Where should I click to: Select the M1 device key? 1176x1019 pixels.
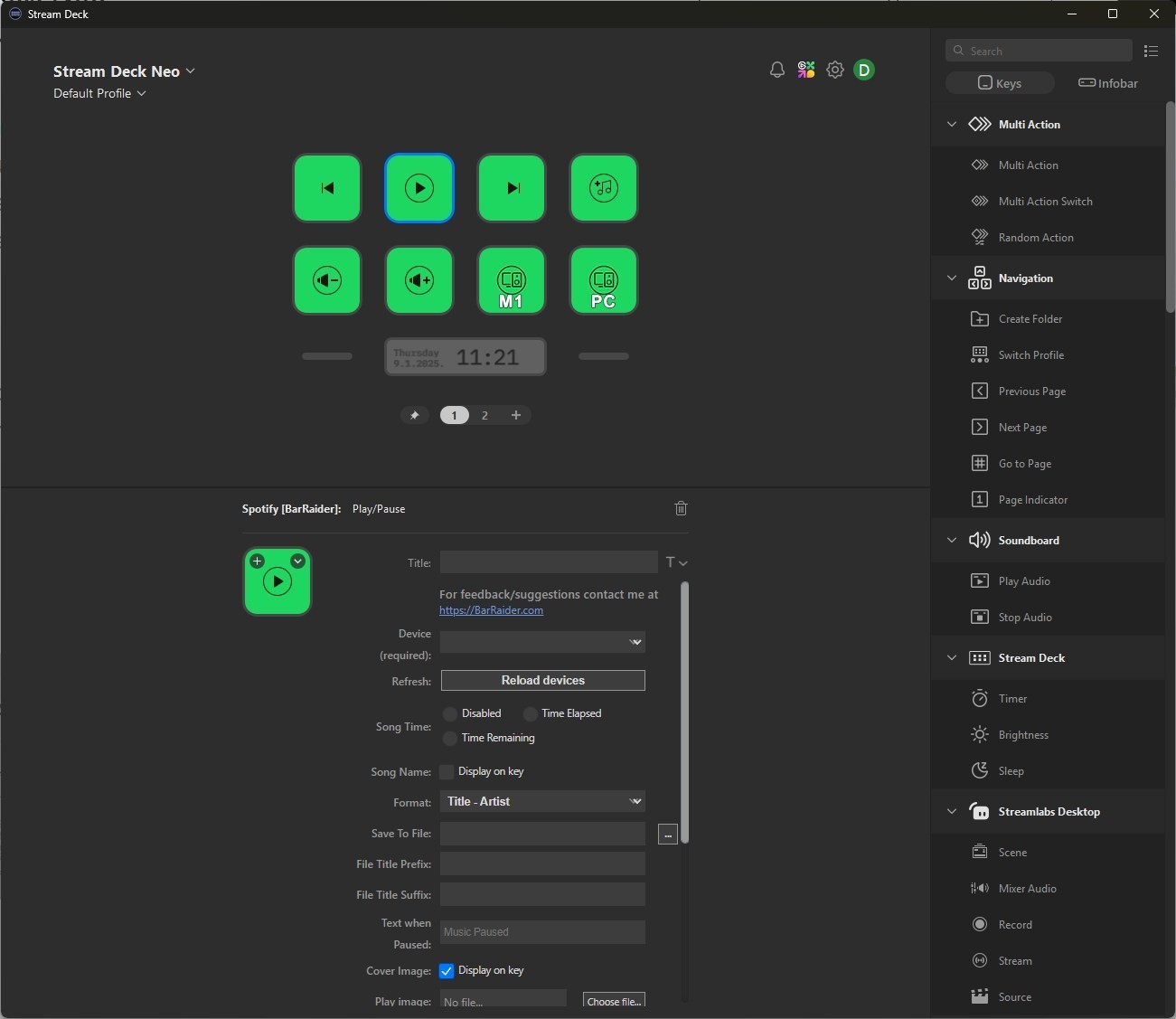click(x=512, y=280)
